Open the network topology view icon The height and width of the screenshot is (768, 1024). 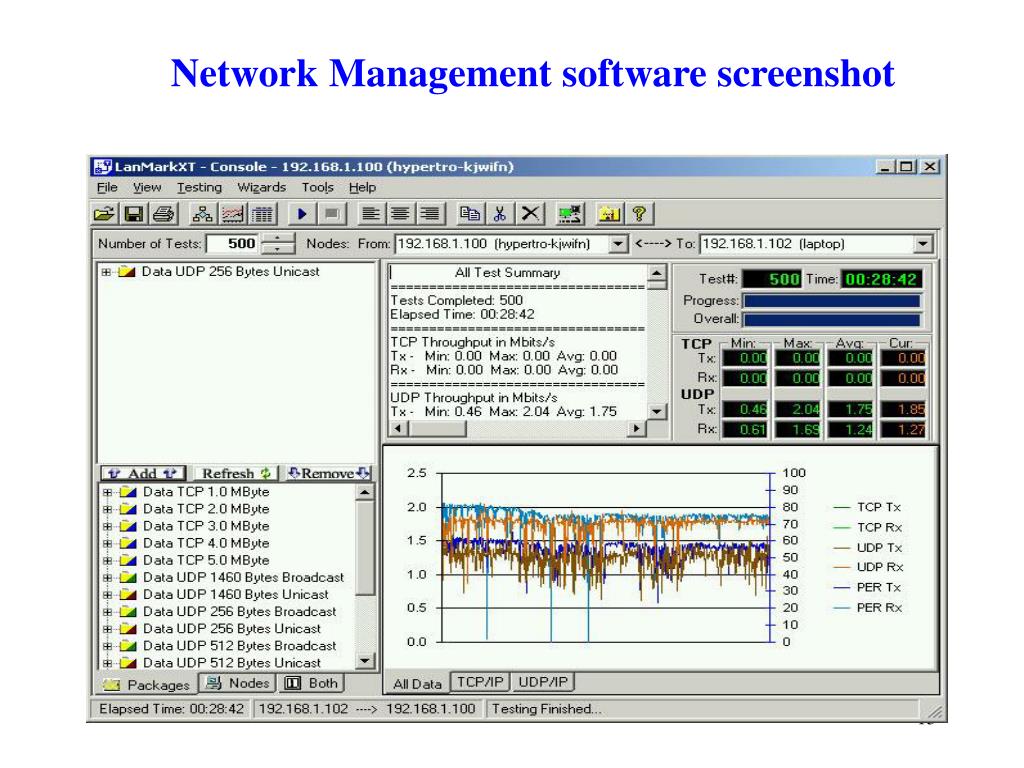202,214
